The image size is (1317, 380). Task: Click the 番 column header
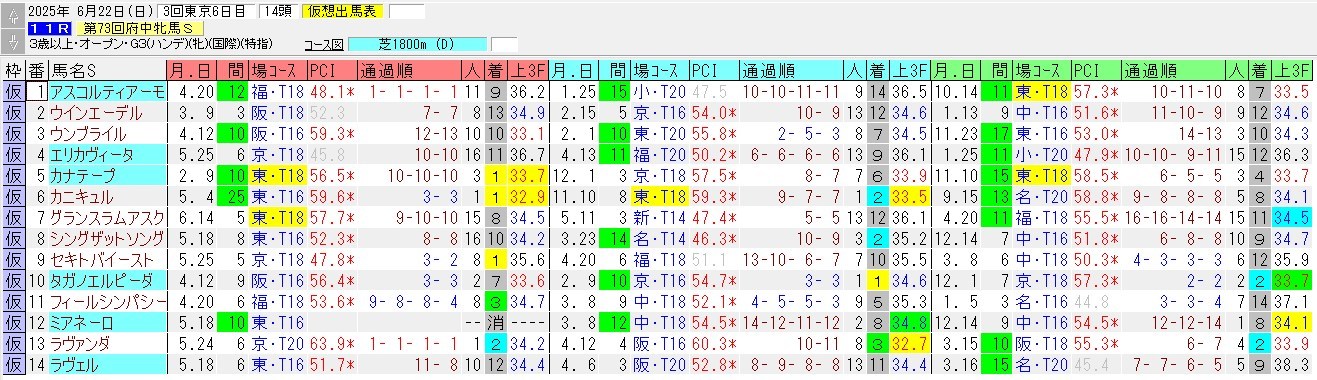(36, 70)
